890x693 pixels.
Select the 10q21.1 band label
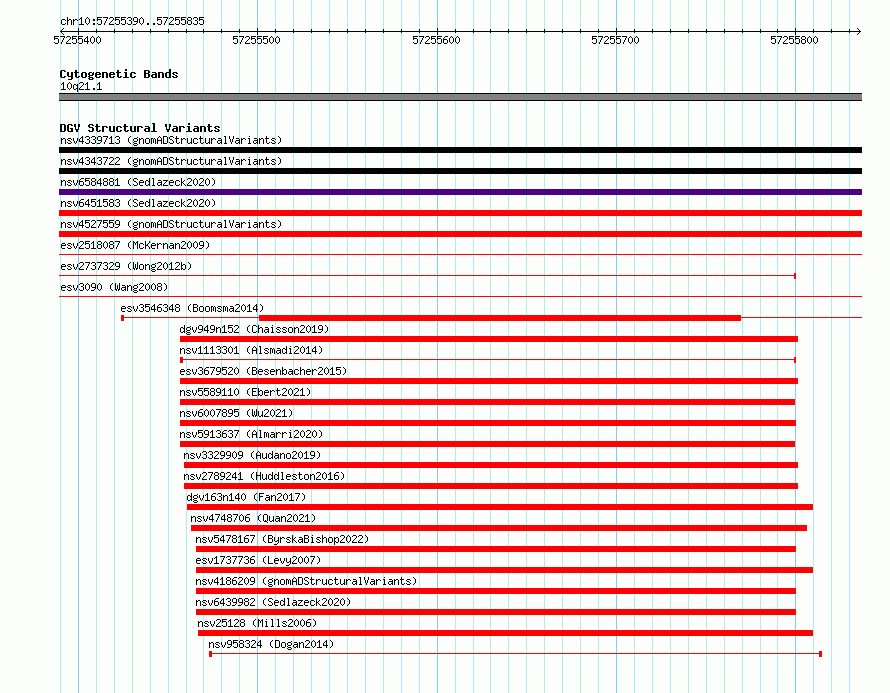[x=81, y=86]
